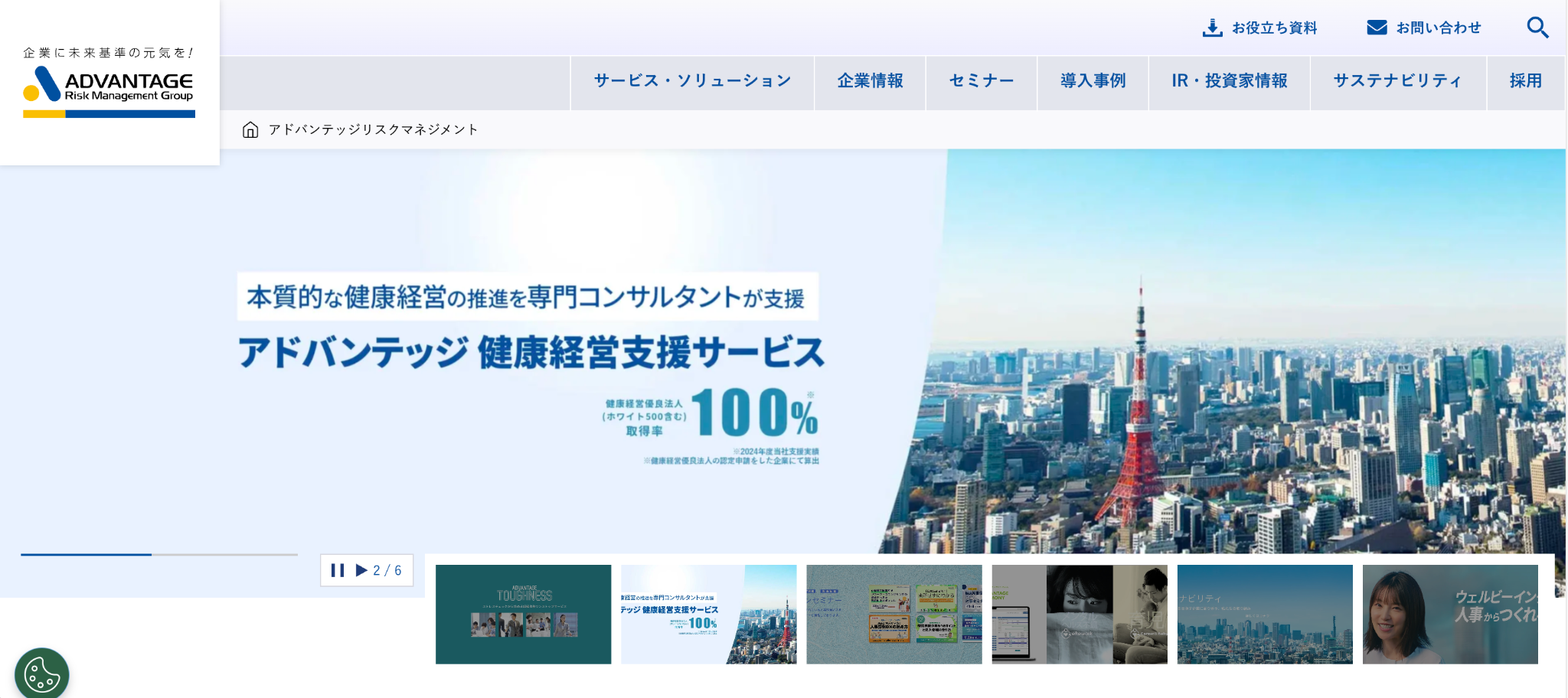The image size is (1568, 698).
Task: Select the city skyline slide thumbnail
Action: (x=1265, y=615)
